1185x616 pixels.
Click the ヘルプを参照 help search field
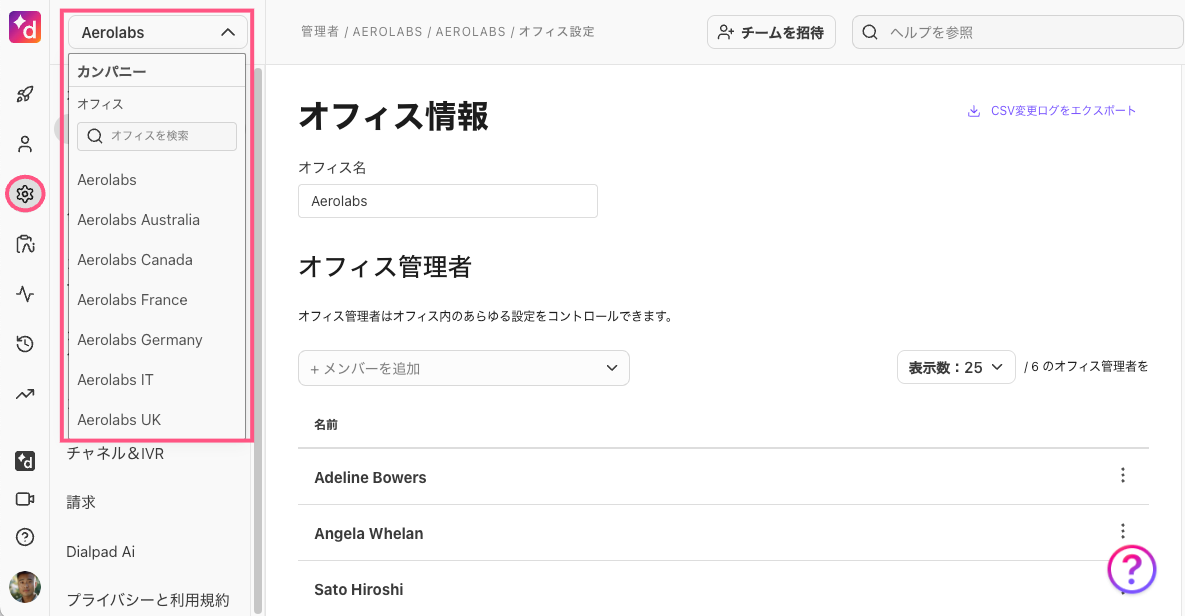[x=1017, y=33]
